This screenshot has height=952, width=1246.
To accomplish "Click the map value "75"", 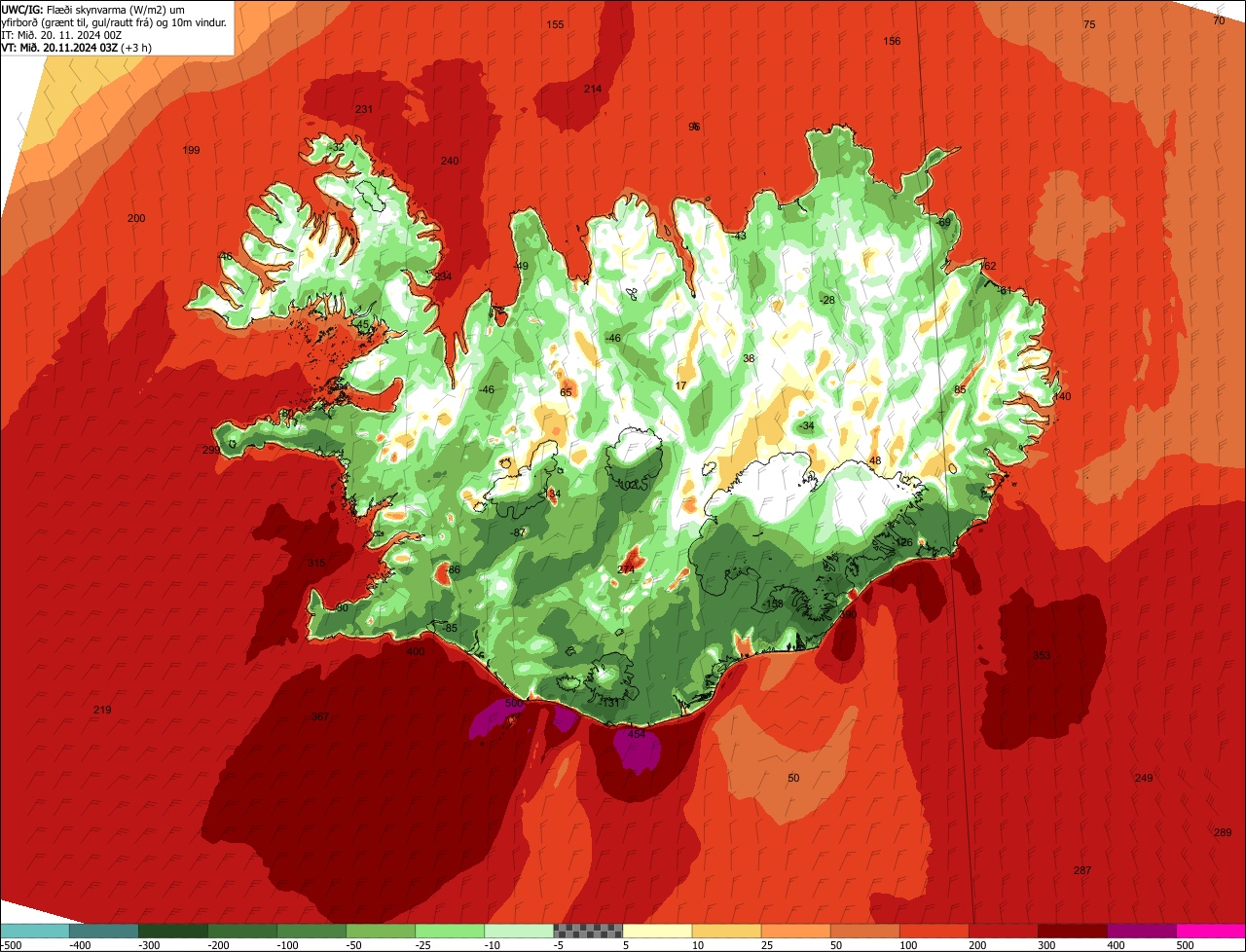I will click(x=1089, y=24).
